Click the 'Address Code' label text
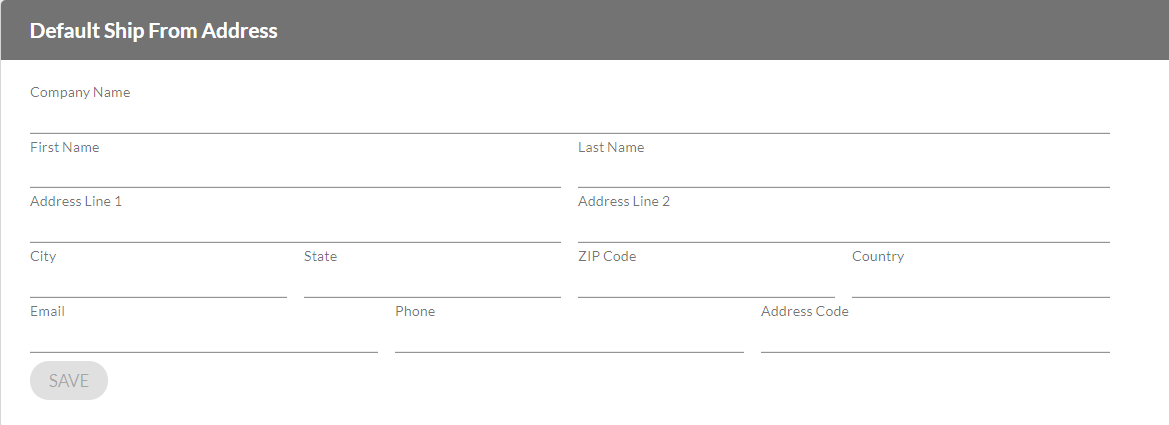 tap(804, 312)
